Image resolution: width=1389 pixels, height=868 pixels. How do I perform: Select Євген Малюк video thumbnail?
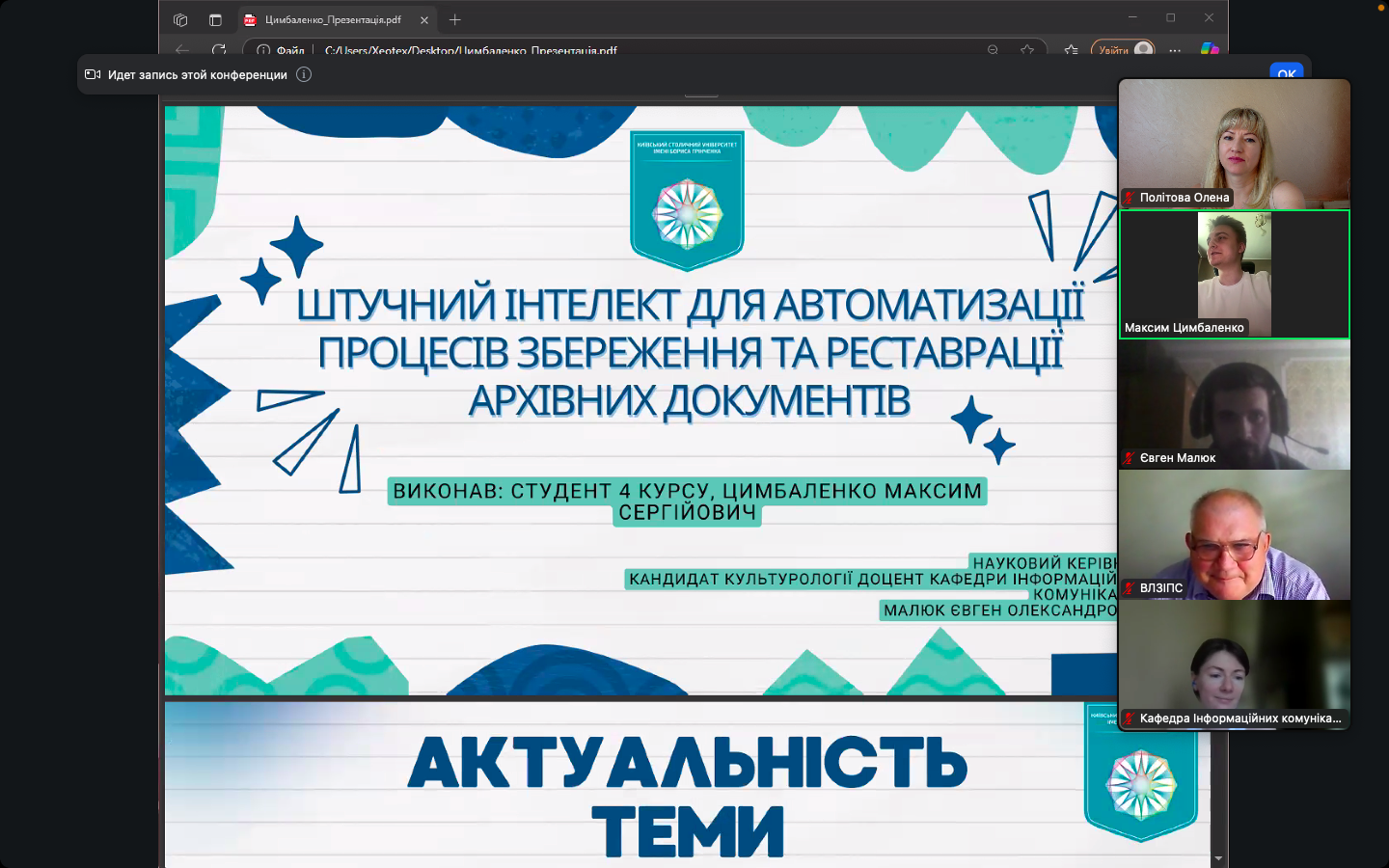(x=1235, y=405)
